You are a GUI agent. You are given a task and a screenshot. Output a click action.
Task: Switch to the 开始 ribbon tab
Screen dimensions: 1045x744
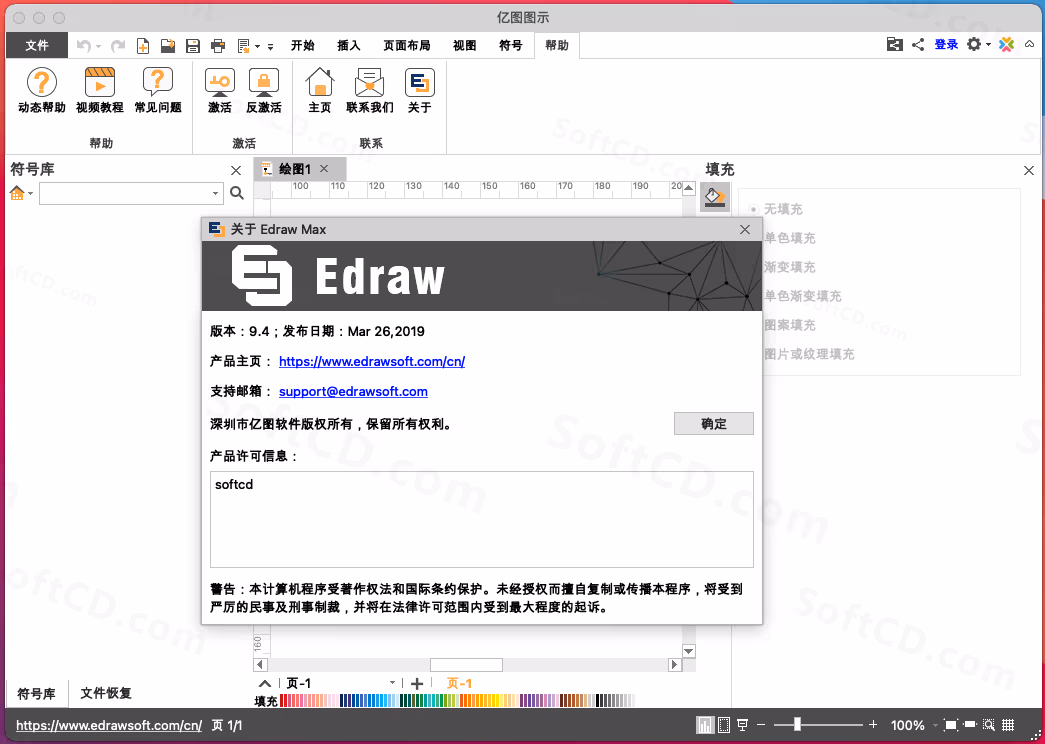pos(303,45)
